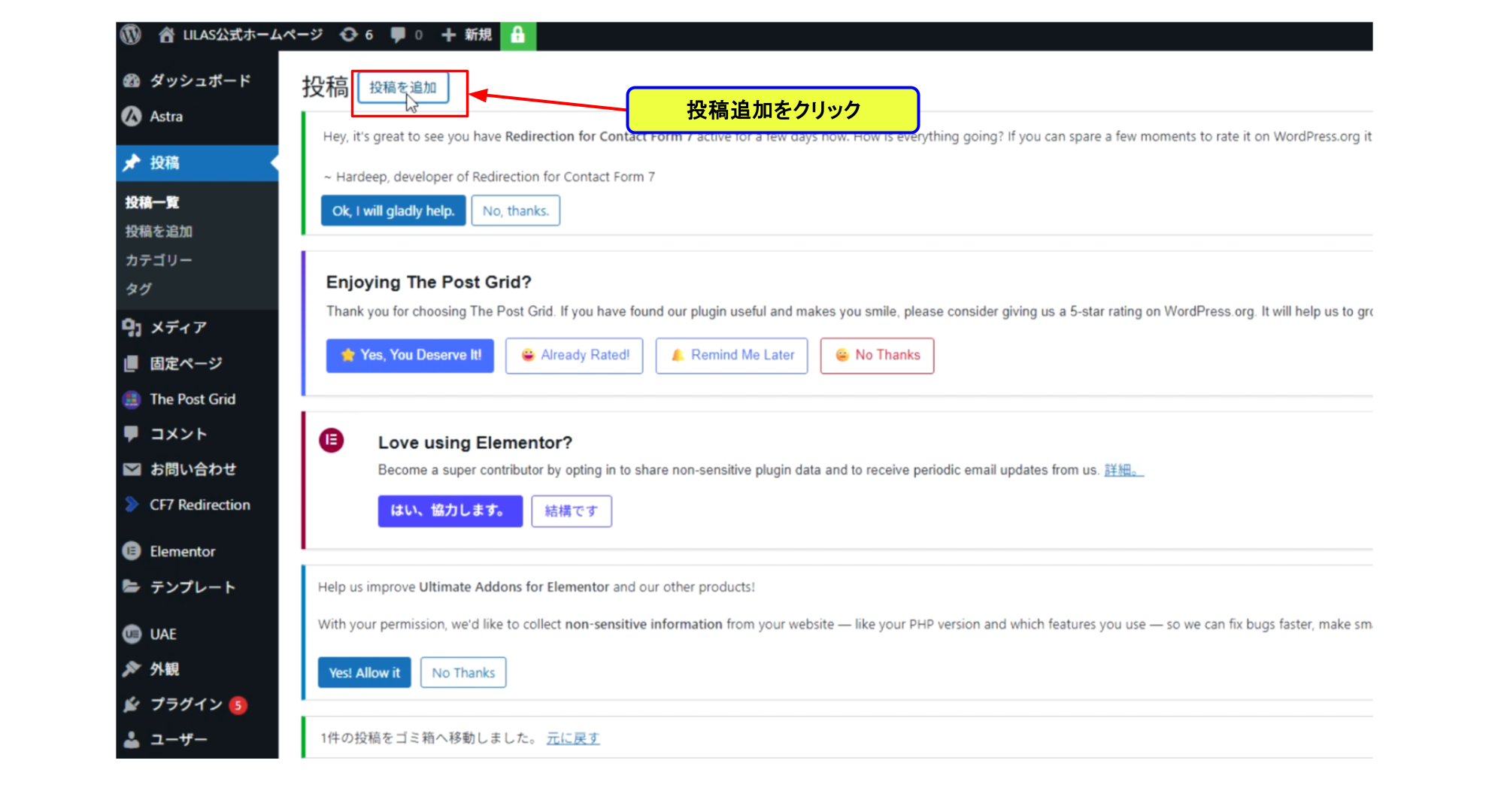This screenshot has height=812, width=1489.
Task: Open the updates icon showing 6
Action: (348, 35)
